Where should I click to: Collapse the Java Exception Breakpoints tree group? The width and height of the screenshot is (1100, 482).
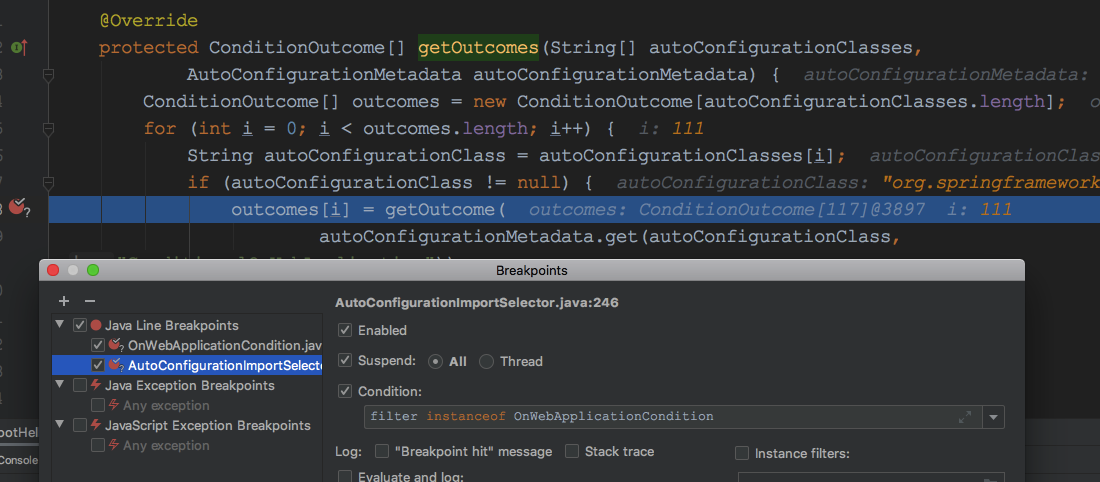tap(60, 385)
